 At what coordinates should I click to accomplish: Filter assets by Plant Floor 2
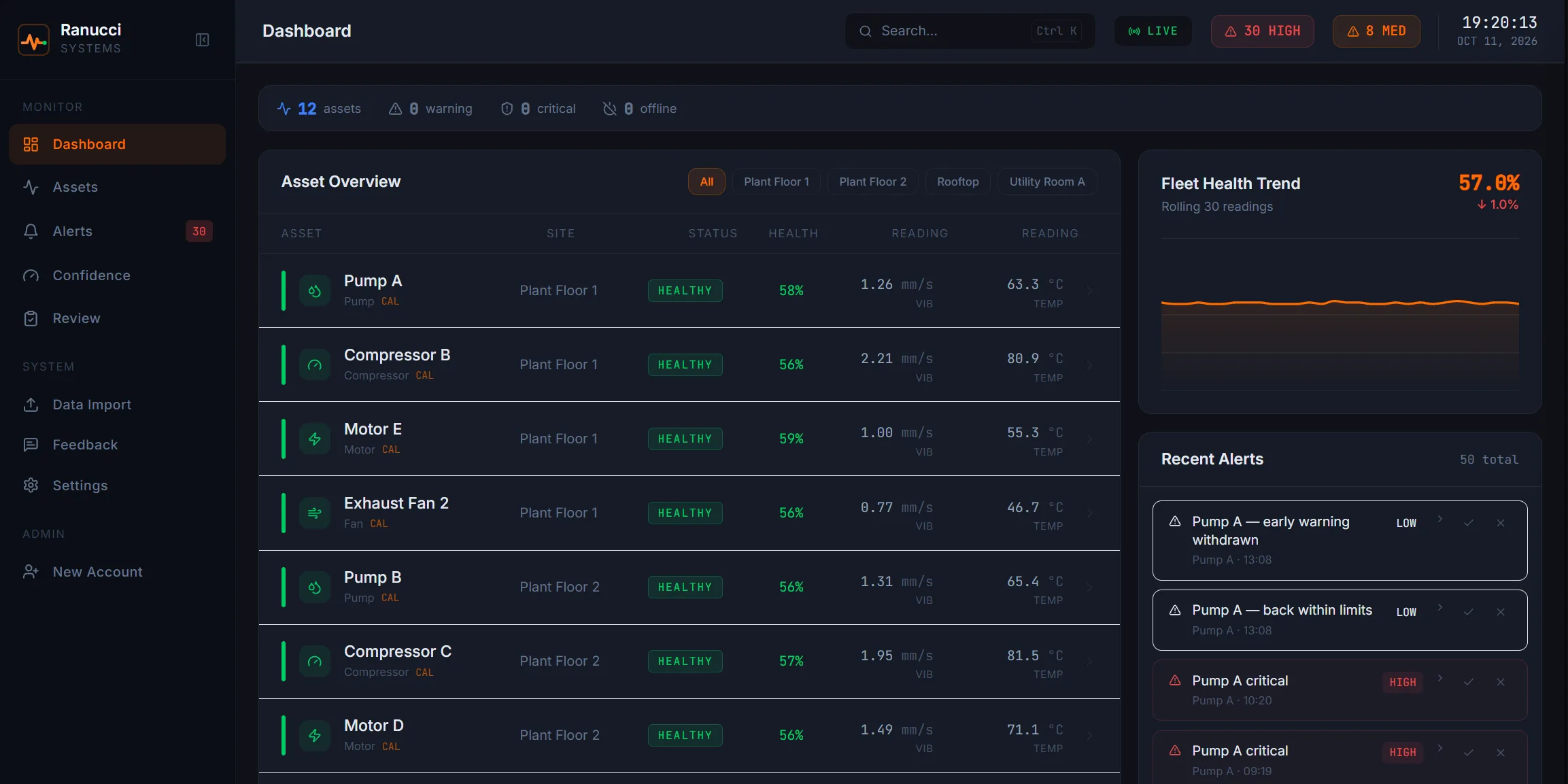pos(872,182)
